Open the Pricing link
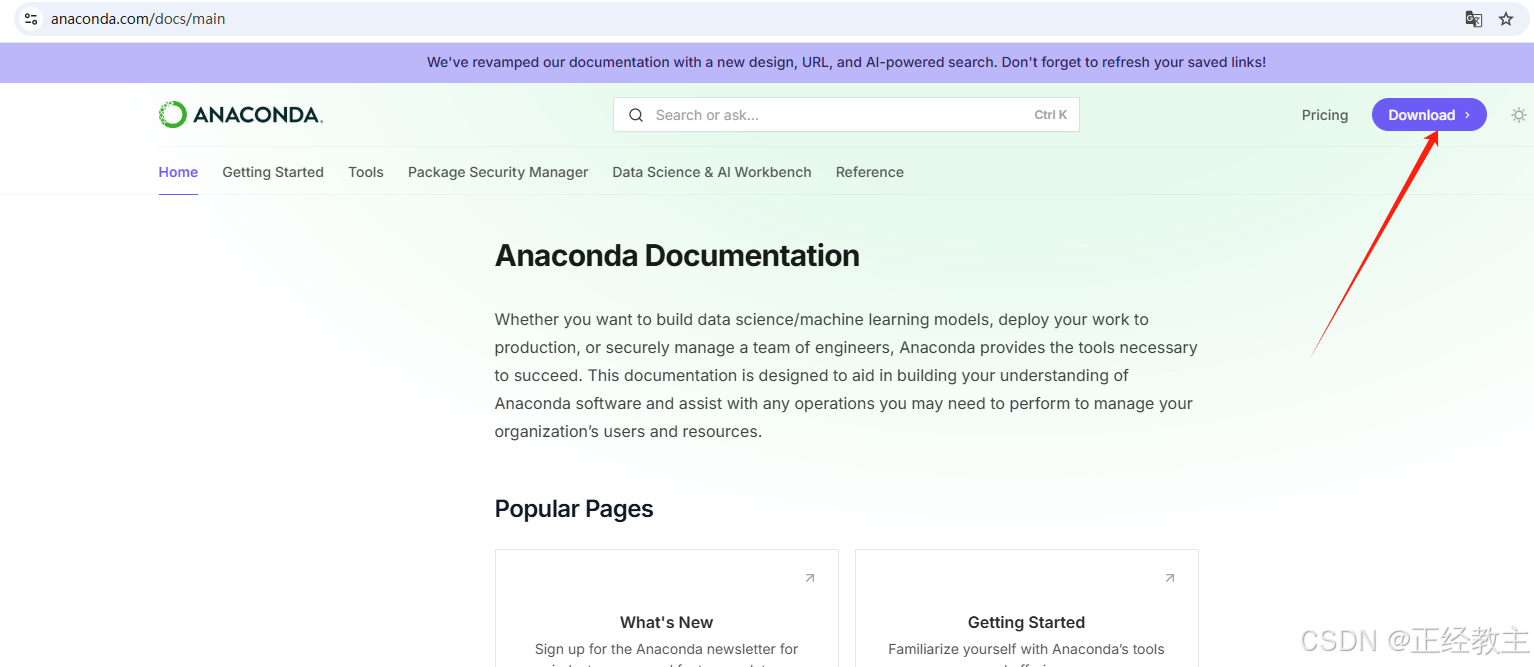This screenshot has width=1534, height=667. (x=1325, y=115)
